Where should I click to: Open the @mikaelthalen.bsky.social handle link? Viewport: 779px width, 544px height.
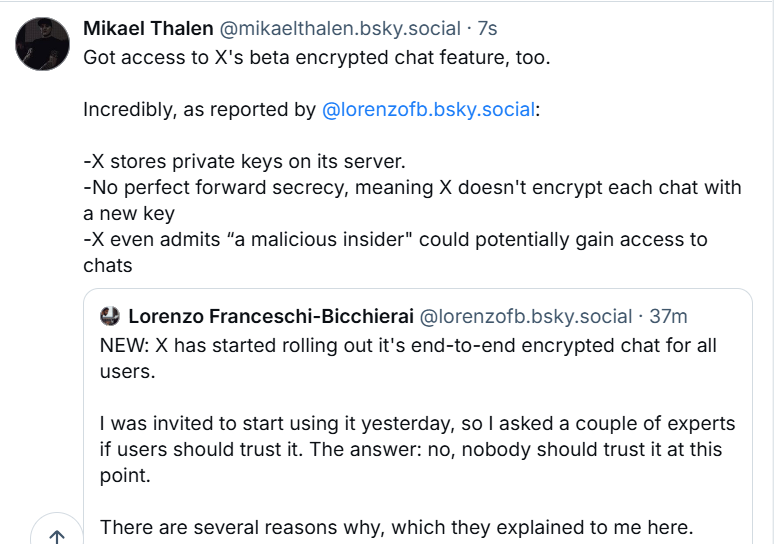pyautogui.click(x=340, y=29)
